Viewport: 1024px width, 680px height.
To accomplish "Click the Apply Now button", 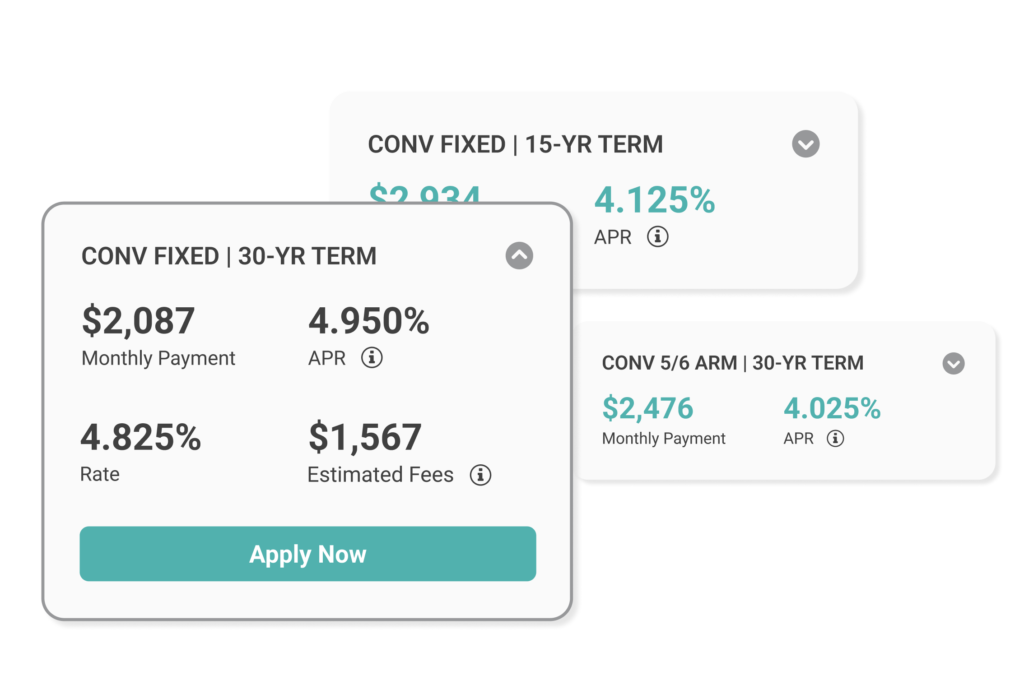I will pos(308,554).
